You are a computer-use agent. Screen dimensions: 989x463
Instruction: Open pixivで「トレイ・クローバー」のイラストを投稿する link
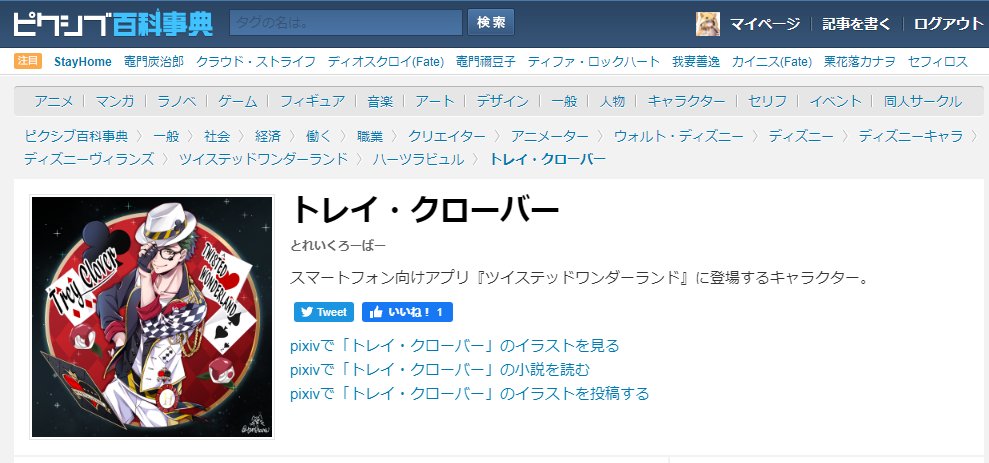tap(469, 394)
